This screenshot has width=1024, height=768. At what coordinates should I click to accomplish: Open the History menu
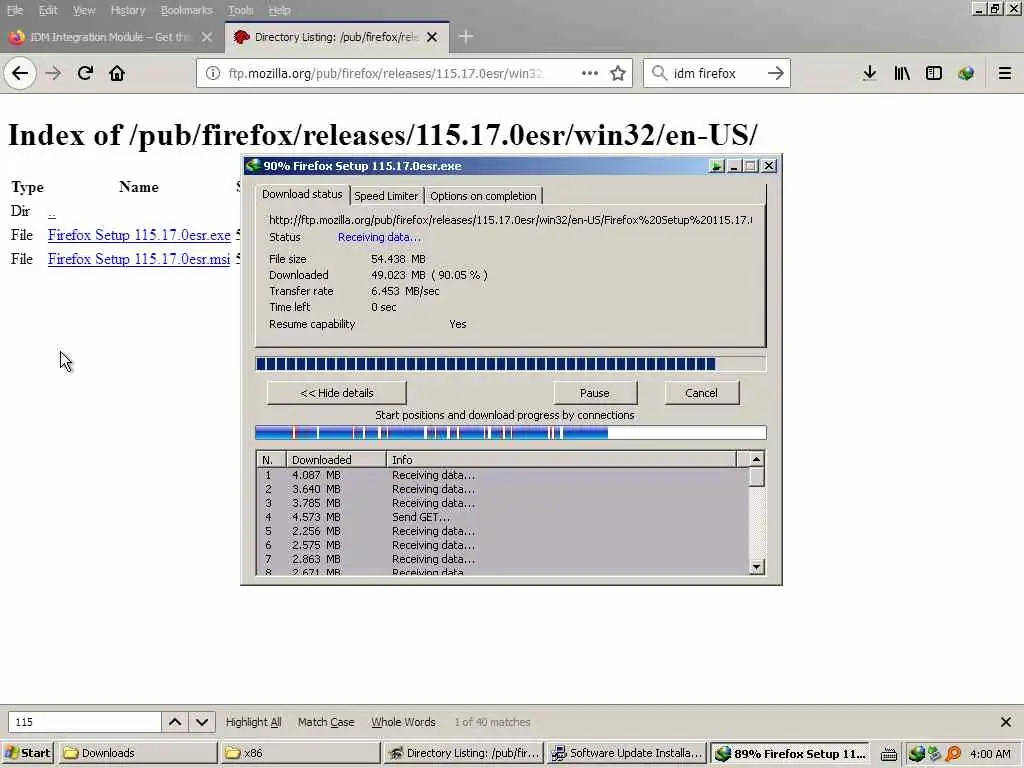click(x=128, y=10)
